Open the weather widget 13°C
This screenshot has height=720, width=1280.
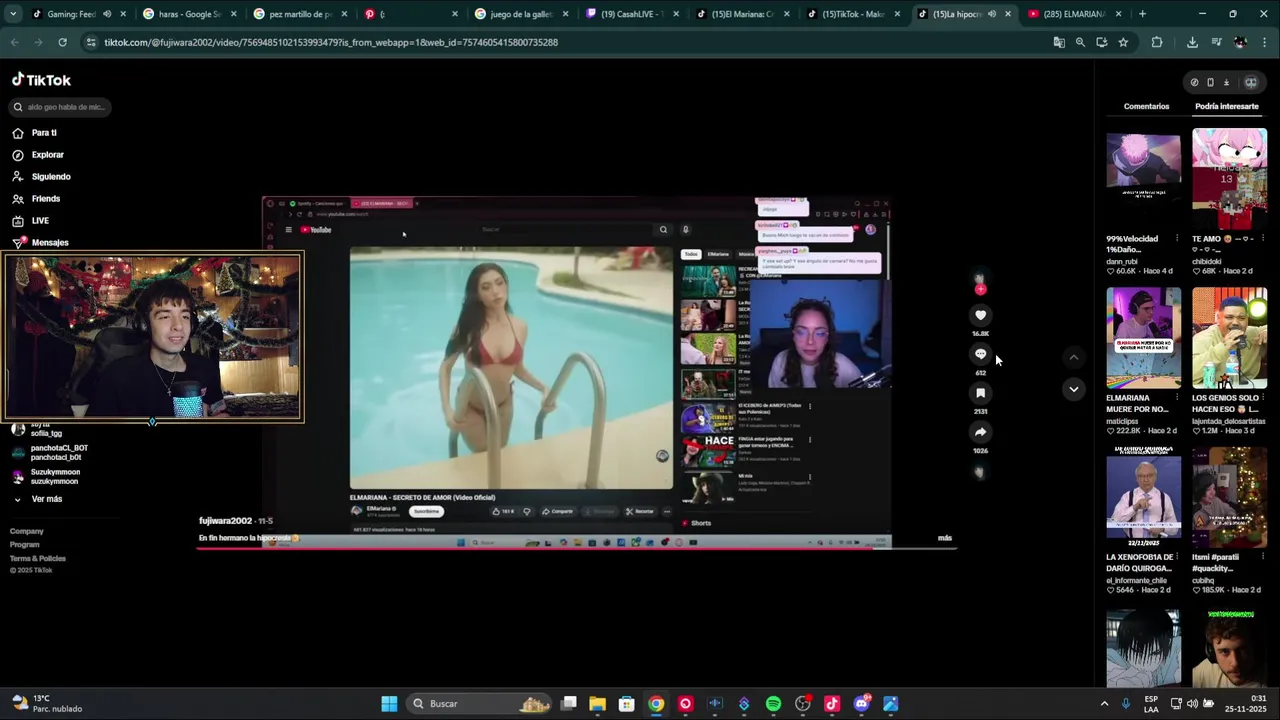(x=46, y=704)
